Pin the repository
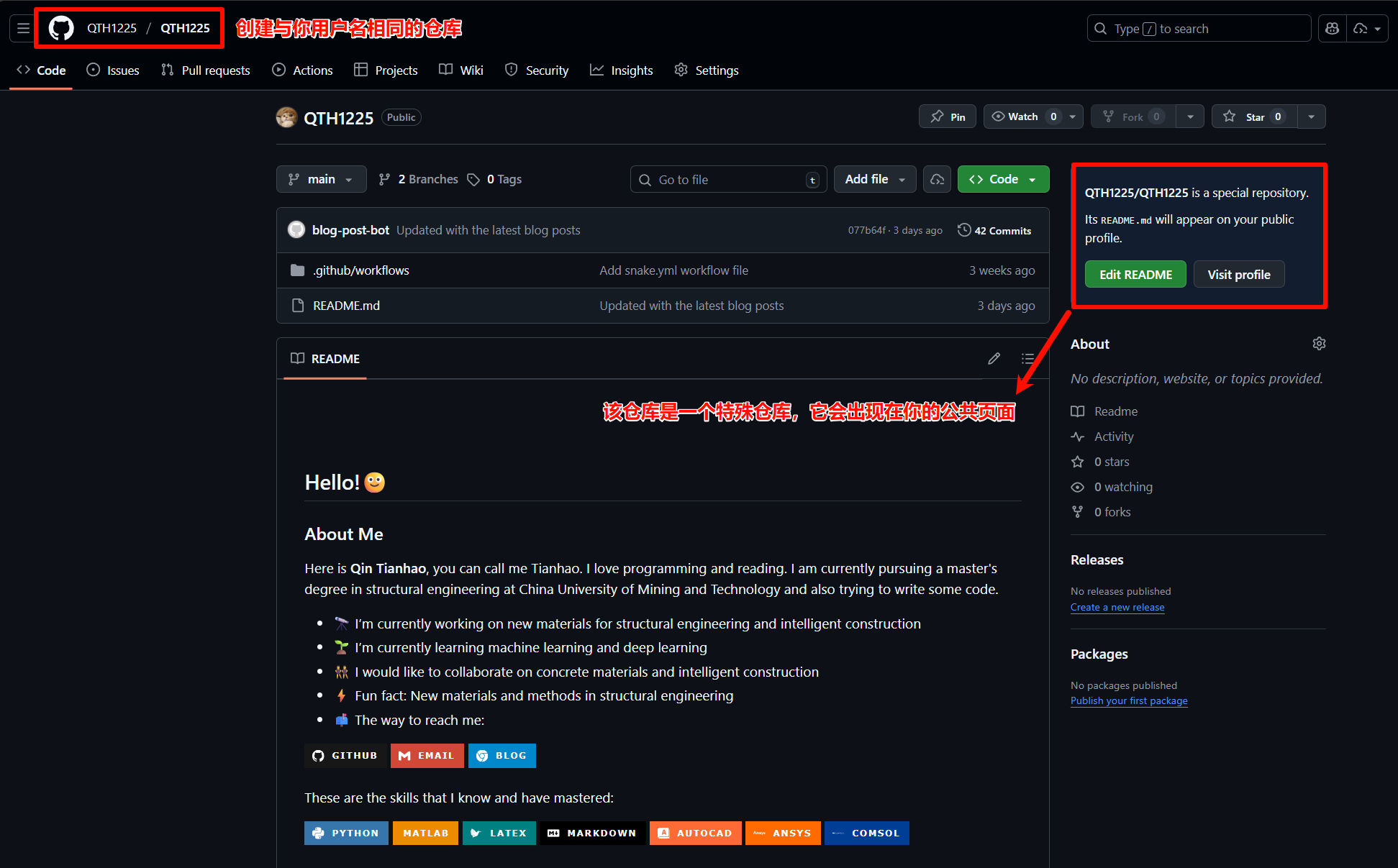Screen dimensions: 1398x868 click(x=947, y=116)
